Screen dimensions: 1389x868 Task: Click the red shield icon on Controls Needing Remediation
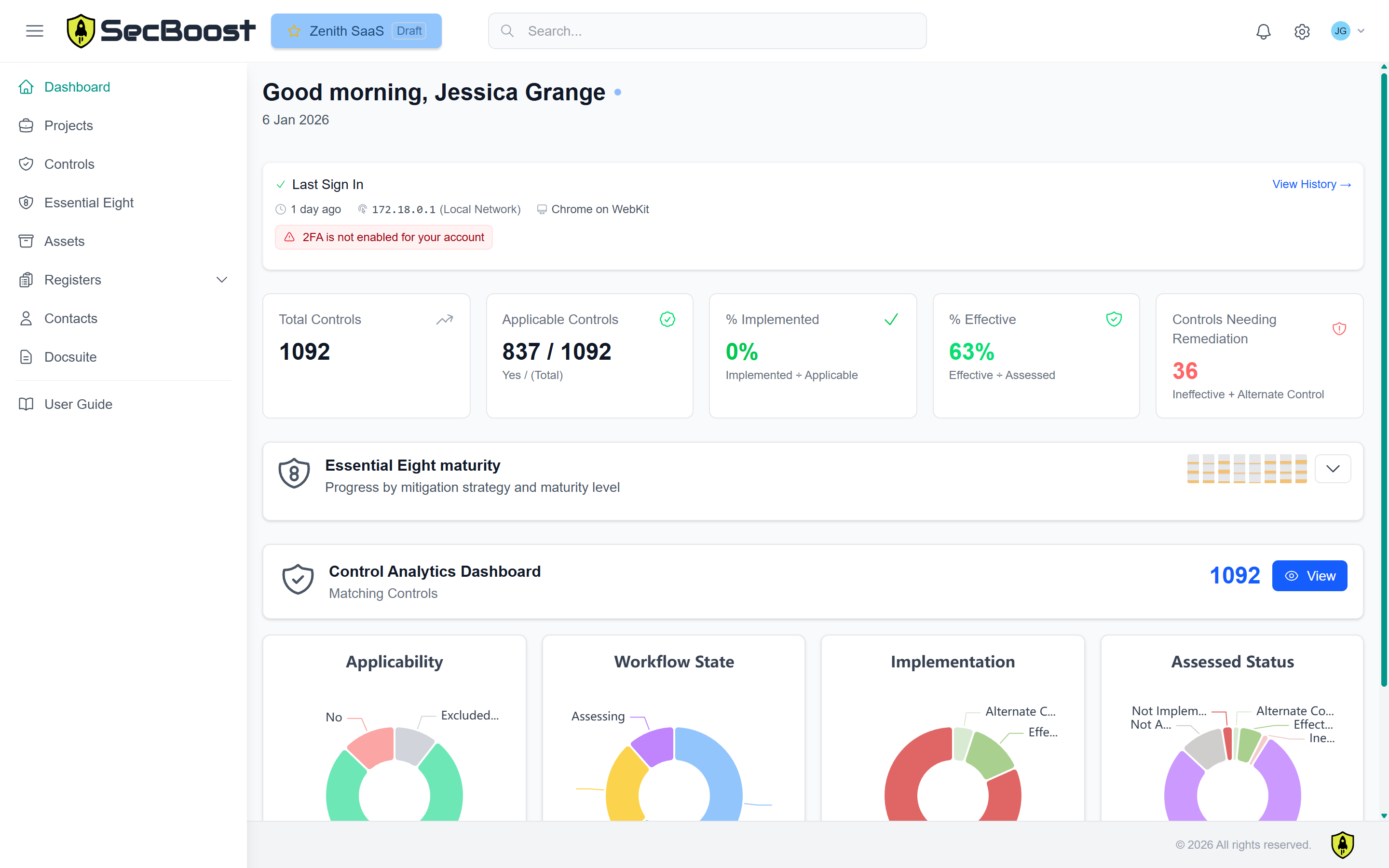click(1338, 329)
